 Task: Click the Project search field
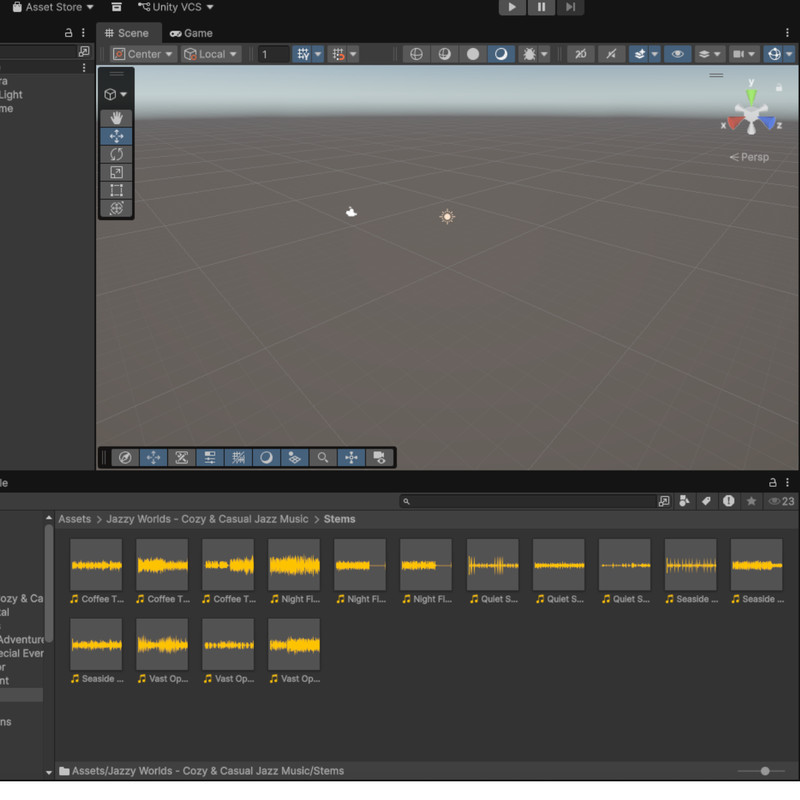[x=528, y=501]
